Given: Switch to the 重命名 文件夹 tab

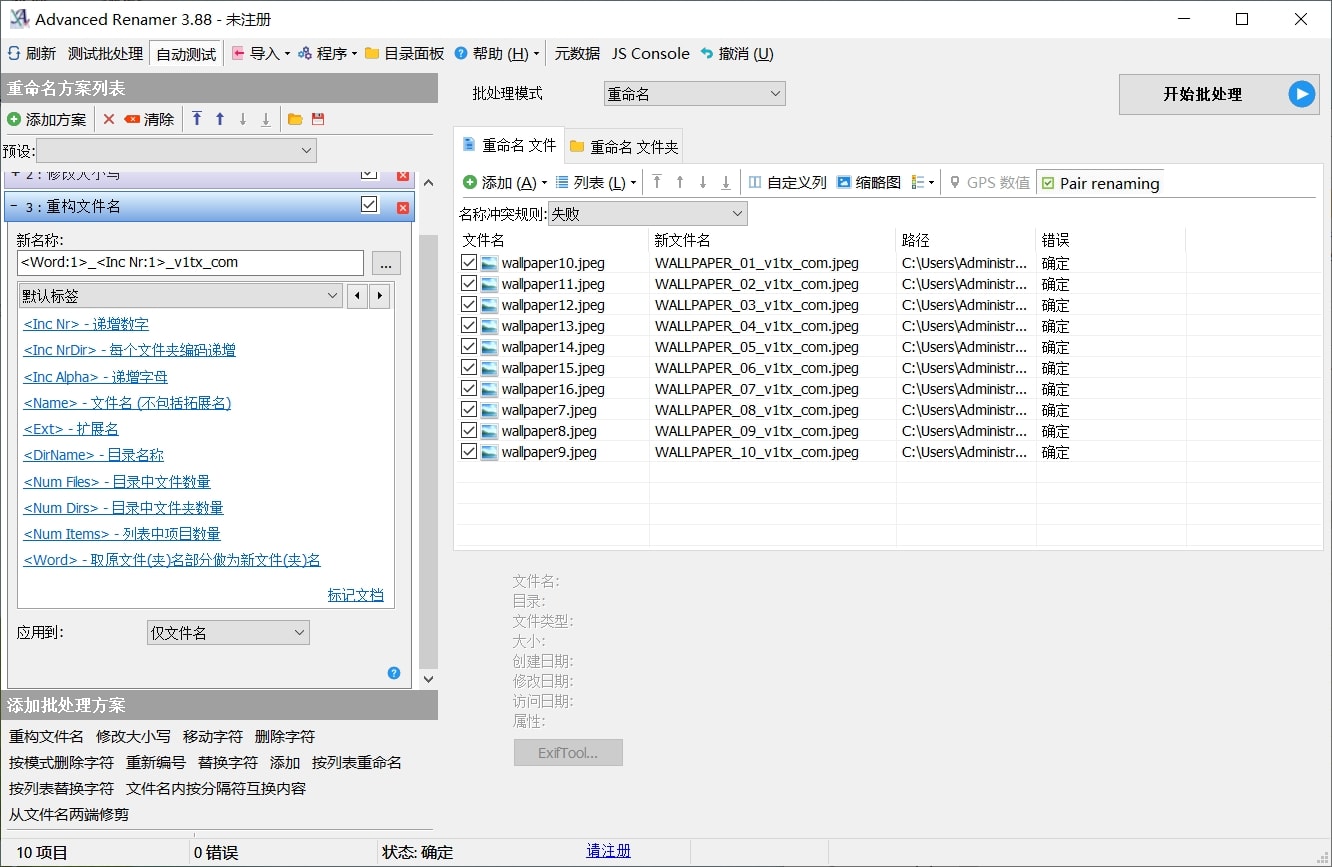Looking at the screenshot, I should 624,147.
